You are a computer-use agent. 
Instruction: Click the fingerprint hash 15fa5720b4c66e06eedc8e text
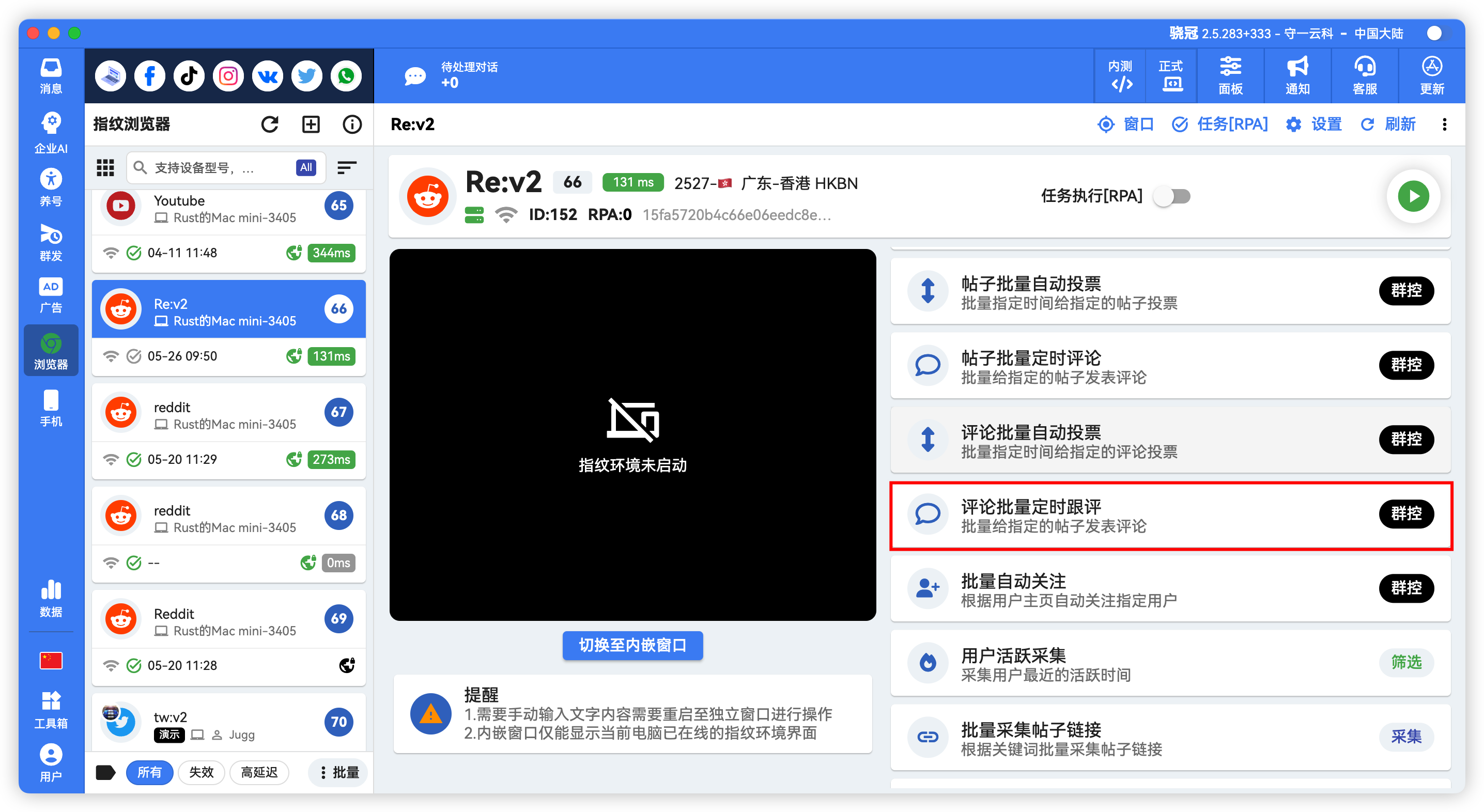pyautogui.click(x=737, y=215)
